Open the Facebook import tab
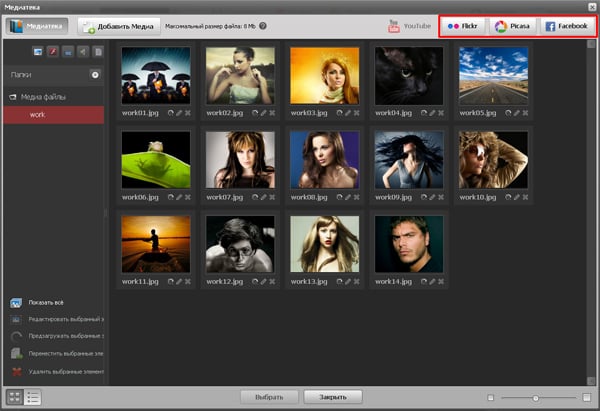 tap(566, 26)
